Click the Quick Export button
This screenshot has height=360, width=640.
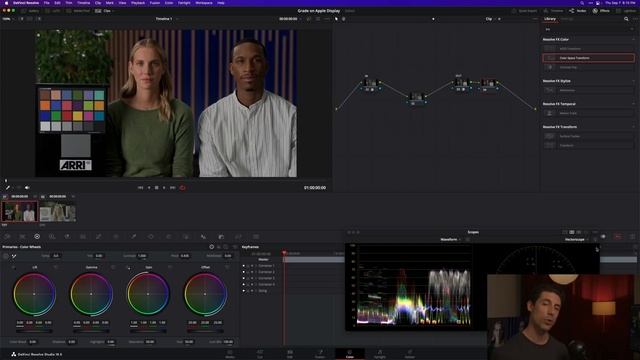[x=524, y=11]
